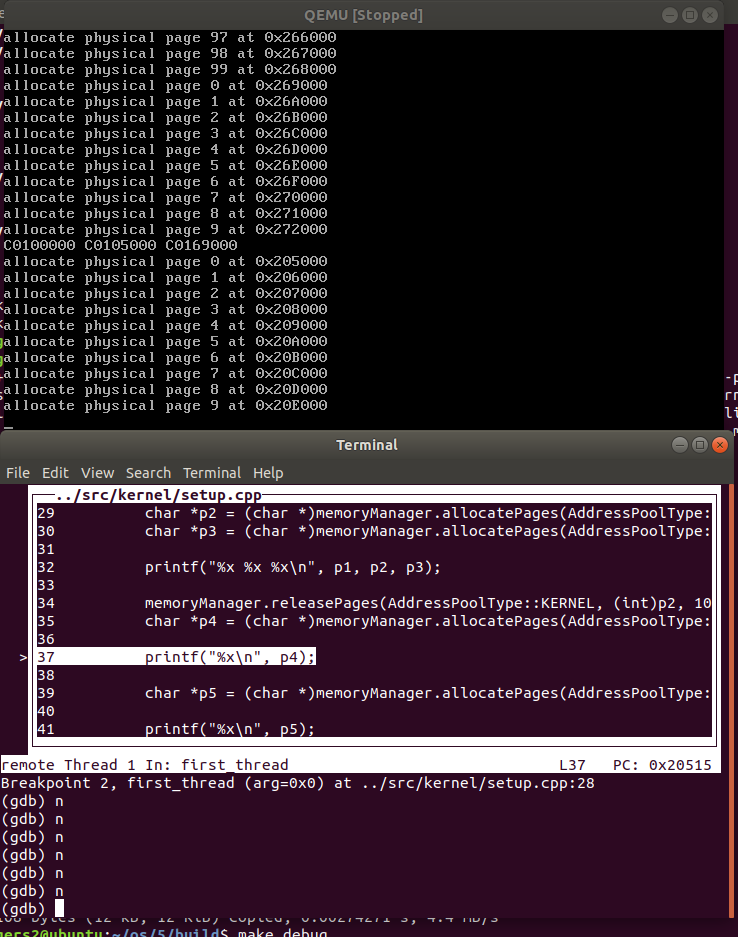Click the C0100000 C0105000 C0169000 output line
This screenshot has height=937, width=738.
click(x=120, y=245)
